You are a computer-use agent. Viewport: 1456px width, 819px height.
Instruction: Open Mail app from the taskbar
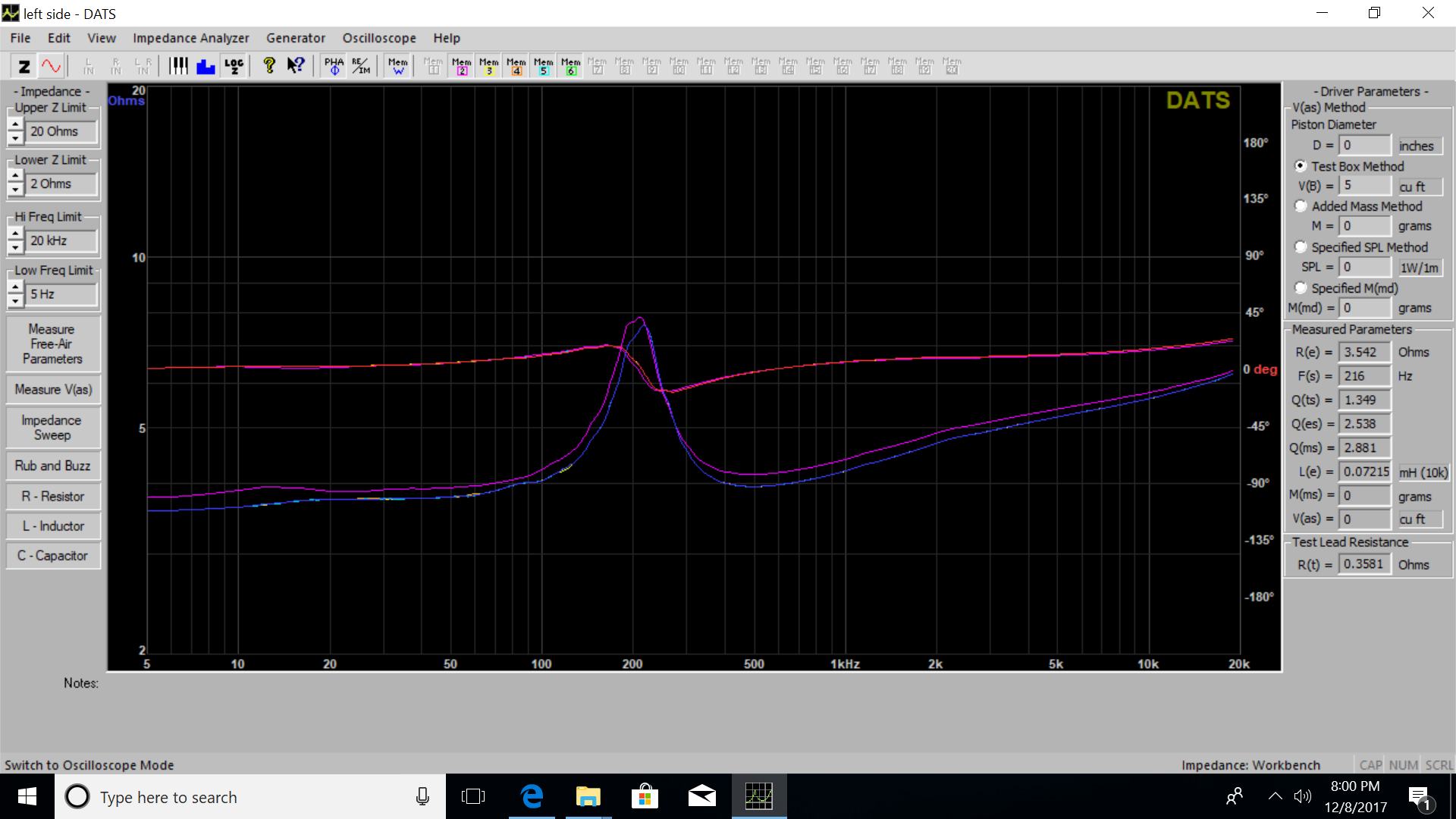[701, 796]
